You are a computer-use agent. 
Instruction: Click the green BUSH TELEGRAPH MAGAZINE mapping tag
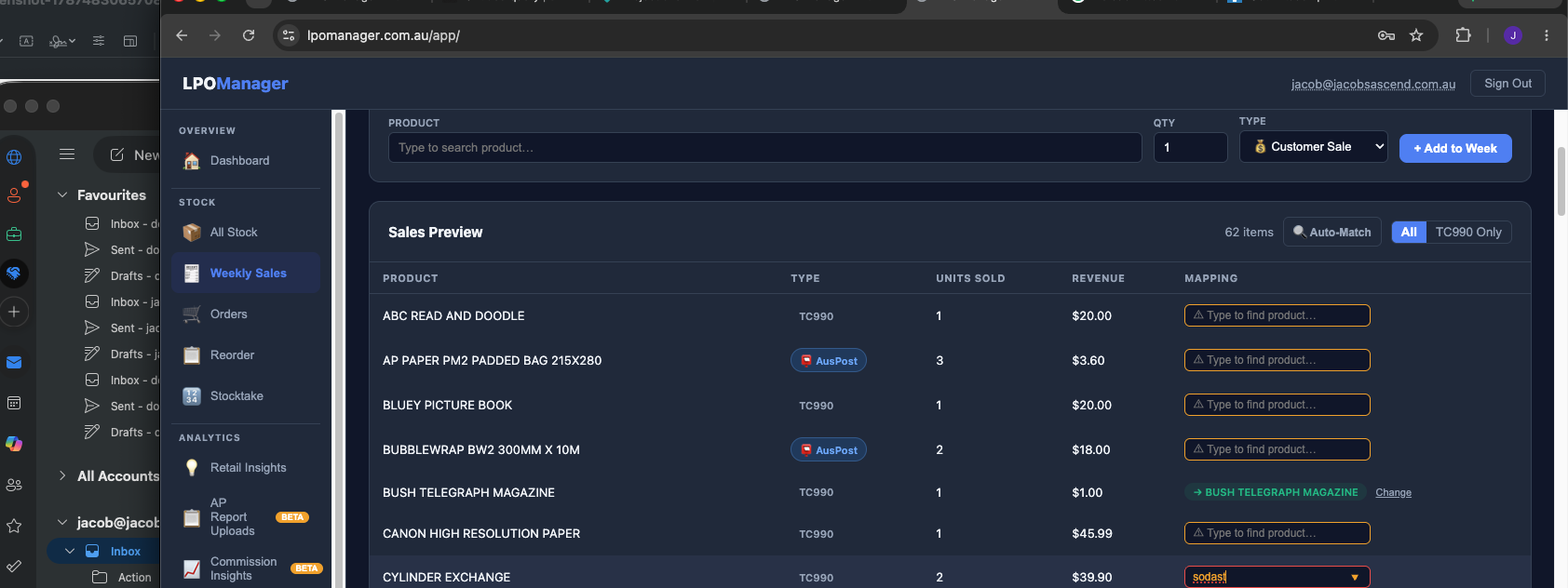click(x=1275, y=492)
